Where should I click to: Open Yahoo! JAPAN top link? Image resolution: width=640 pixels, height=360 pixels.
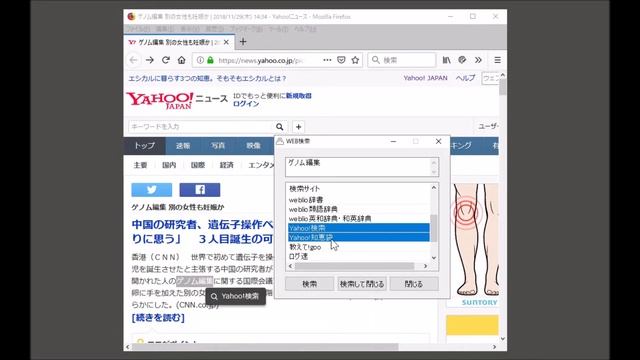pyautogui.click(x=425, y=78)
